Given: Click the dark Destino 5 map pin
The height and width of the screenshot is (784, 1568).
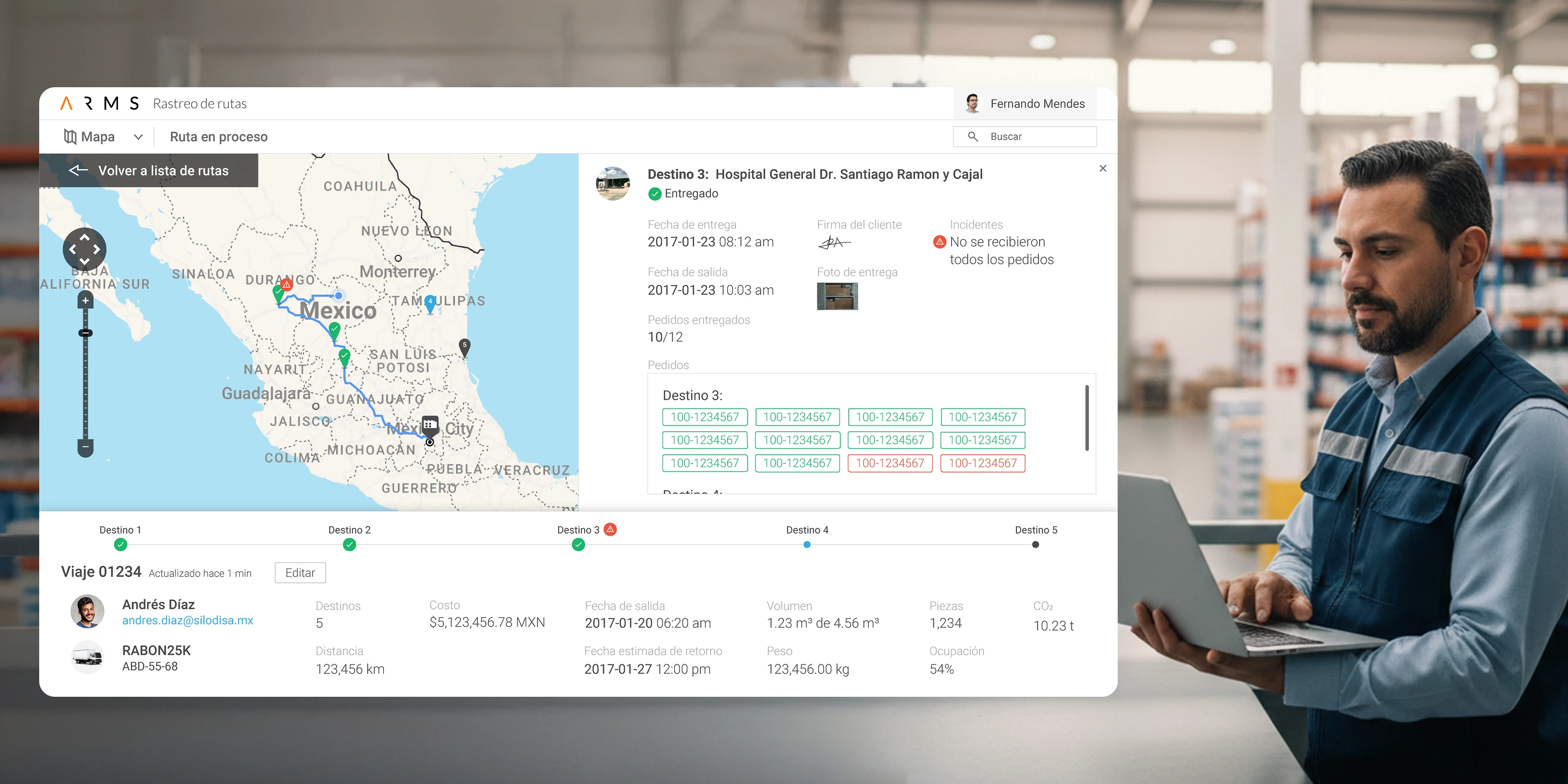Looking at the screenshot, I should pos(465,346).
